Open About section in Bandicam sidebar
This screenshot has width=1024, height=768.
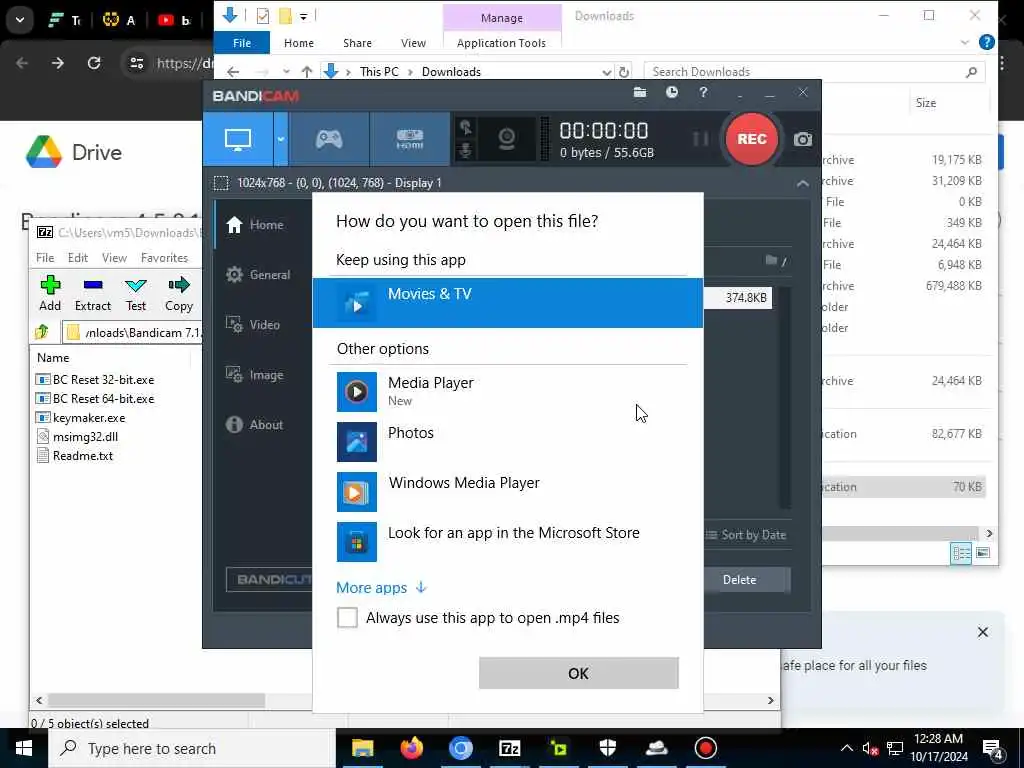[255, 424]
